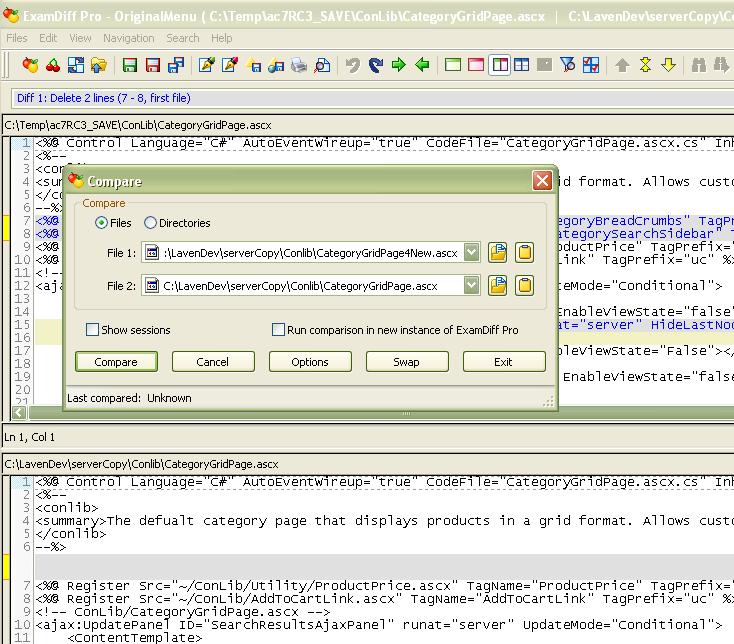
Task: Jump to previous difference up arrow
Action: (x=622, y=65)
